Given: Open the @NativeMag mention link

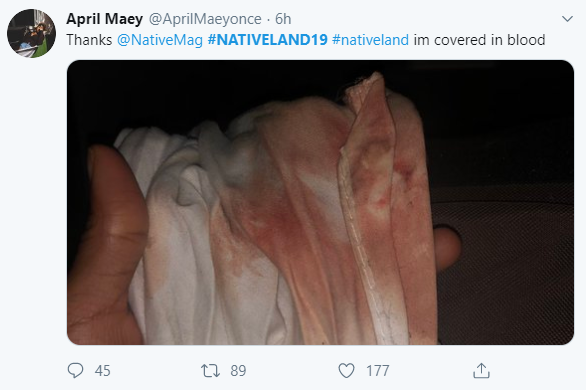Looking at the screenshot, I should point(160,40).
